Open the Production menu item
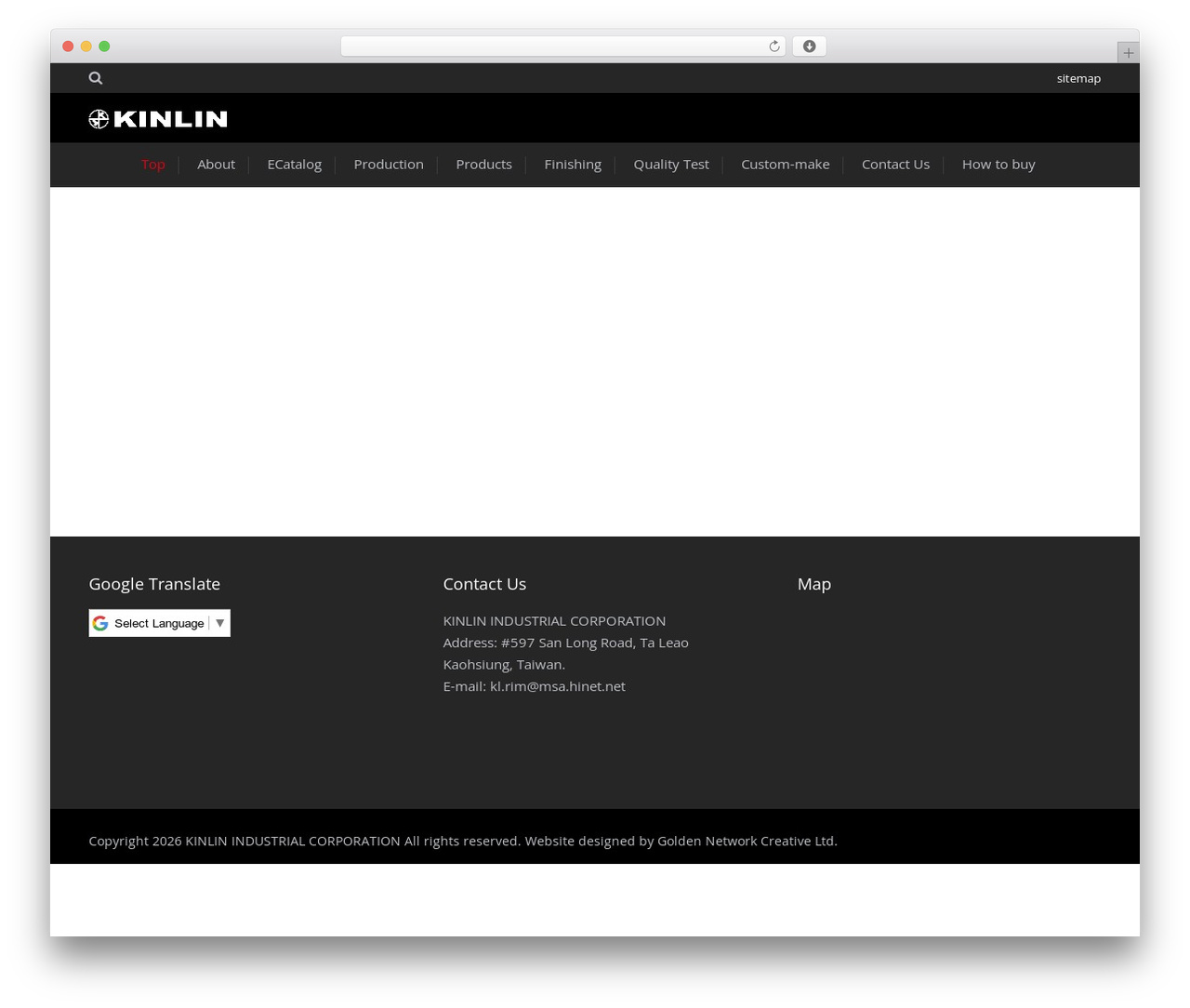Viewport: 1190px width, 1008px height. coord(389,165)
